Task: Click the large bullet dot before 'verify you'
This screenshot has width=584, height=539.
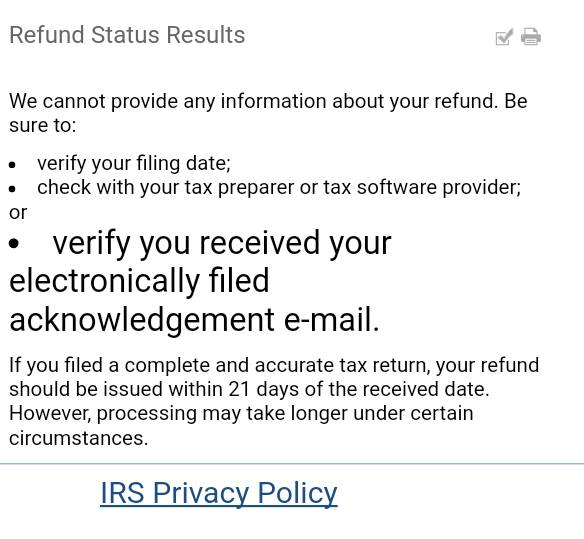Action: pyautogui.click(x=14, y=244)
